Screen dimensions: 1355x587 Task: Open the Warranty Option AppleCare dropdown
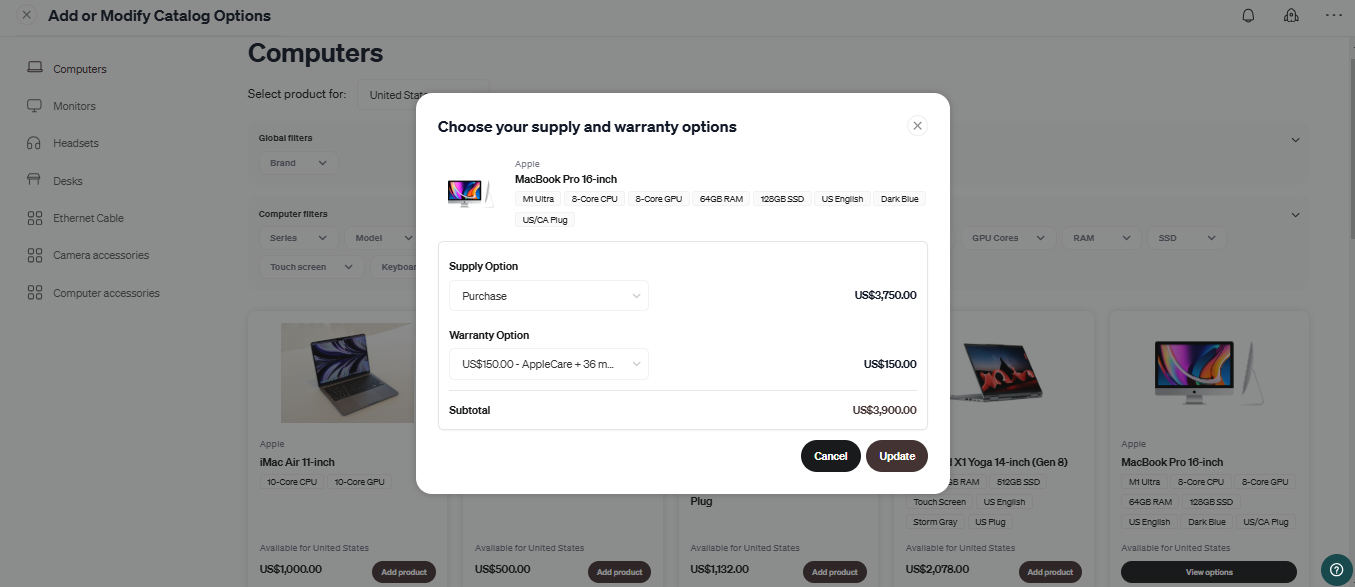pos(549,364)
